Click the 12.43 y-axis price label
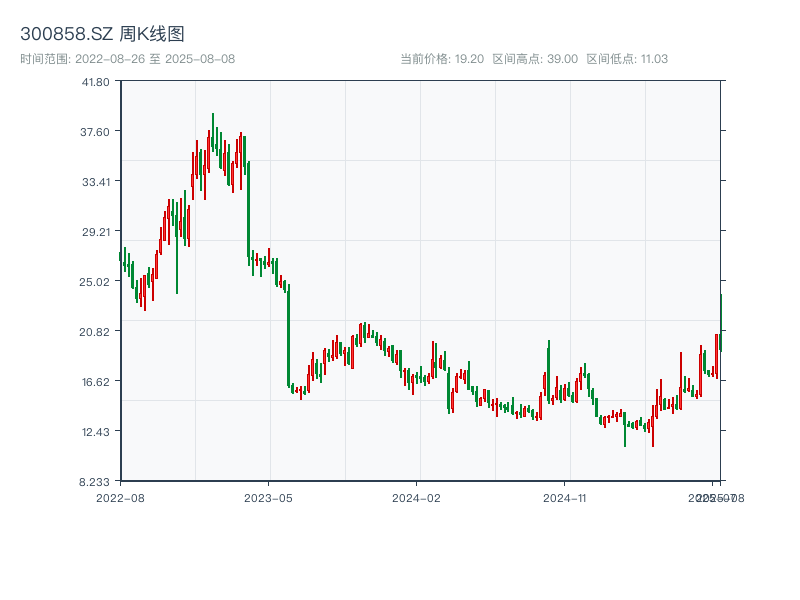800x600 pixels. pyautogui.click(x=96, y=432)
